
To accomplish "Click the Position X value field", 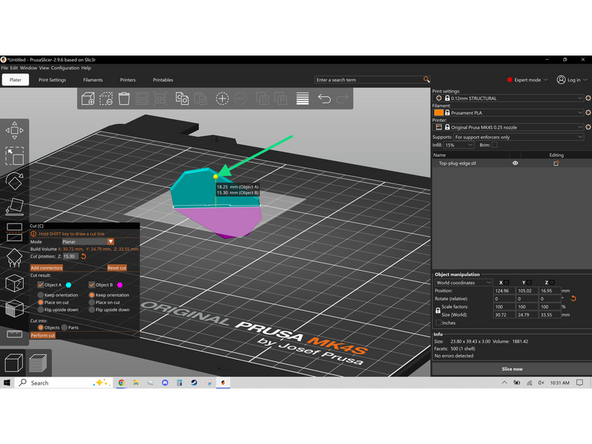I will point(504,291).
